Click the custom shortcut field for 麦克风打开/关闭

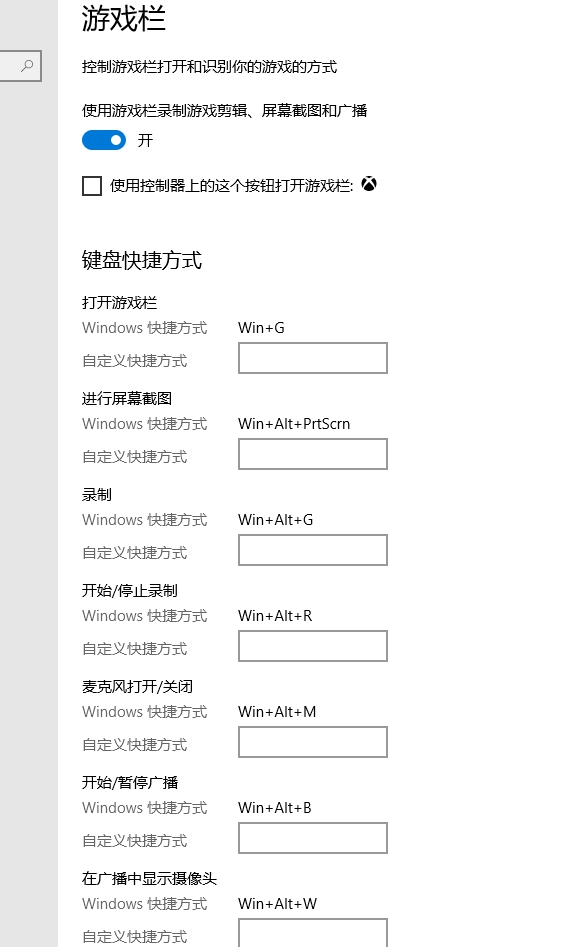[x=313, y=742]
